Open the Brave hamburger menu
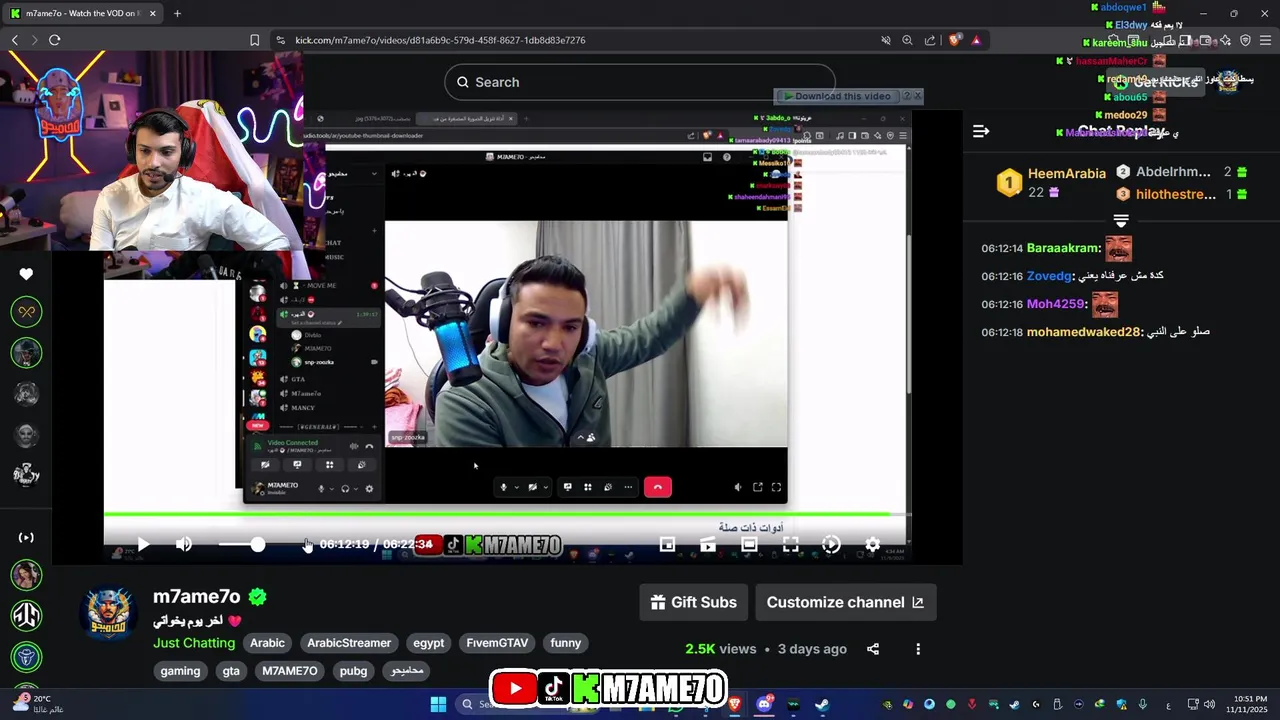 pos(1266,40)
